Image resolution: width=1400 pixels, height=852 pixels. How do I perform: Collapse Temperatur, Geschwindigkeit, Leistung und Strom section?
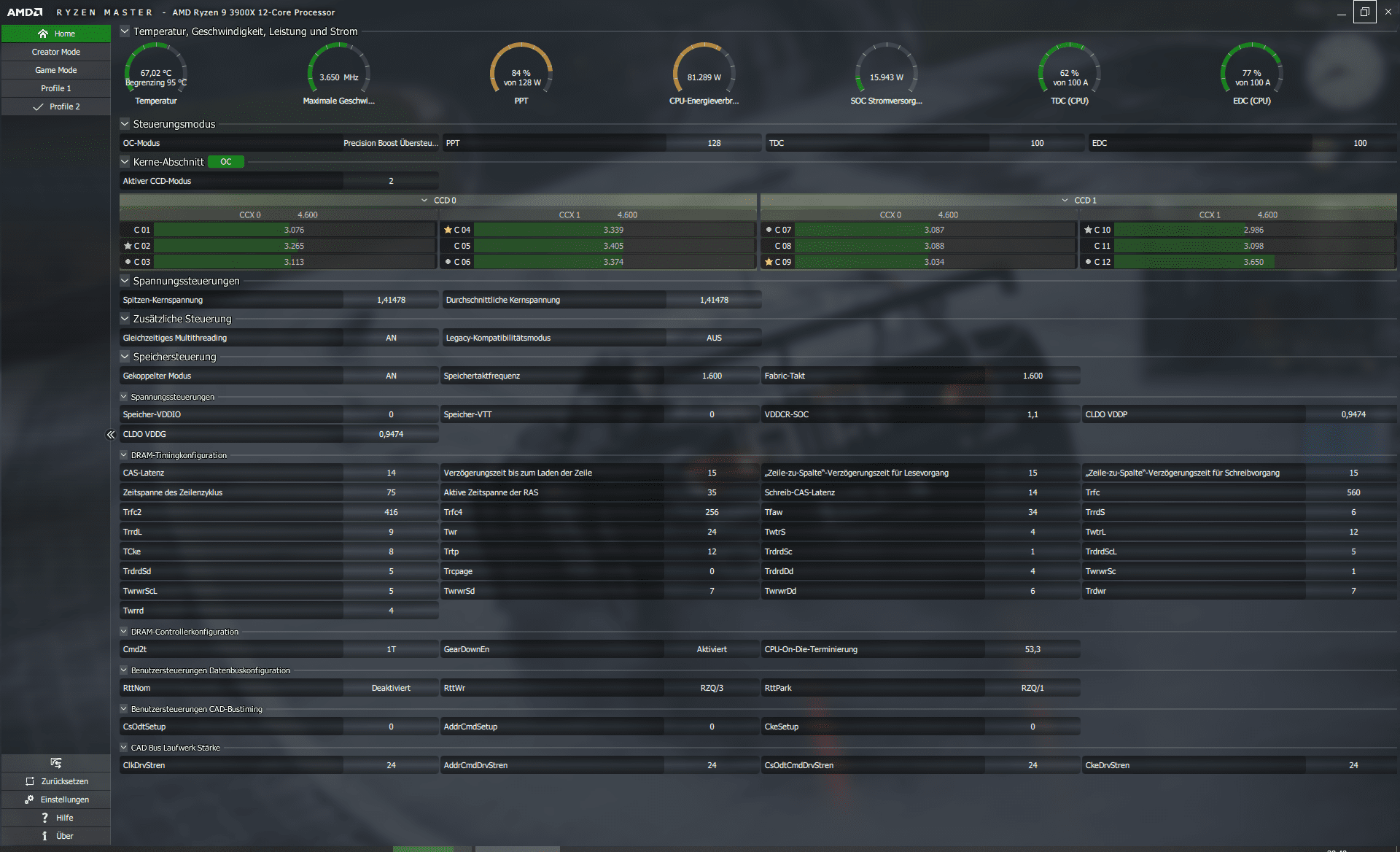pos(125,31)
